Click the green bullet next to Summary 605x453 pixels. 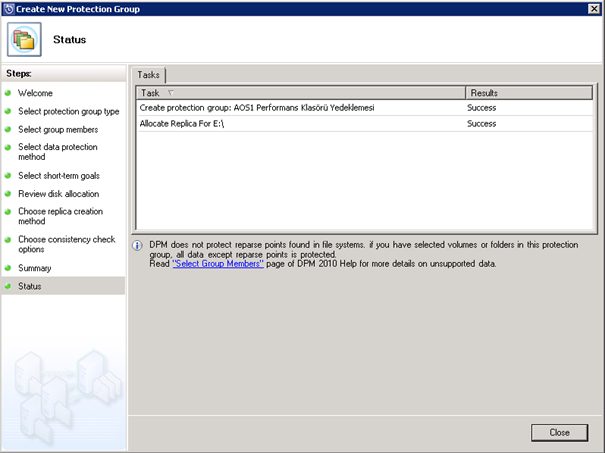(x=8, y=268)
